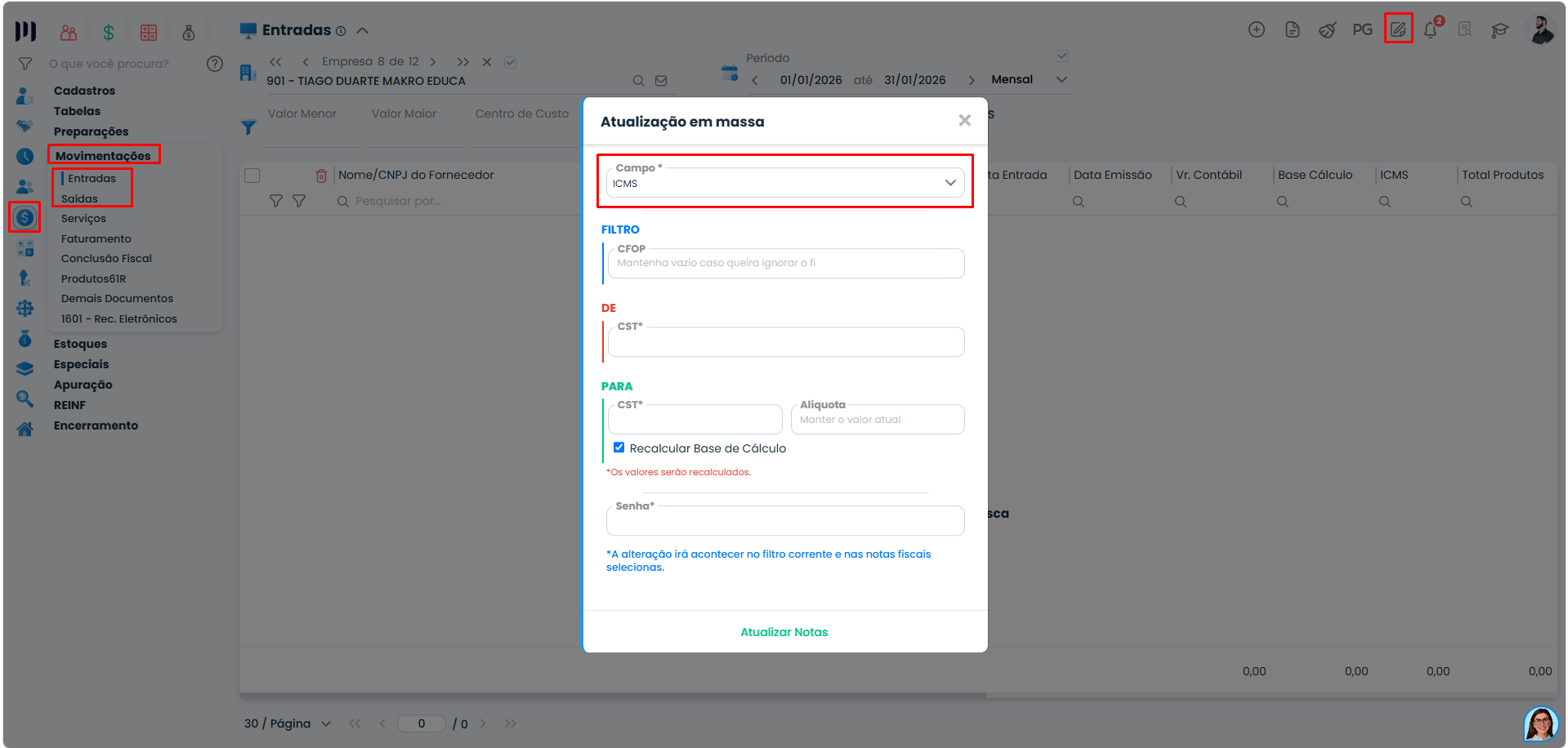Click the DE CST field
The width and height of the screenshot is (1568, 748).
tap(786, 341)
